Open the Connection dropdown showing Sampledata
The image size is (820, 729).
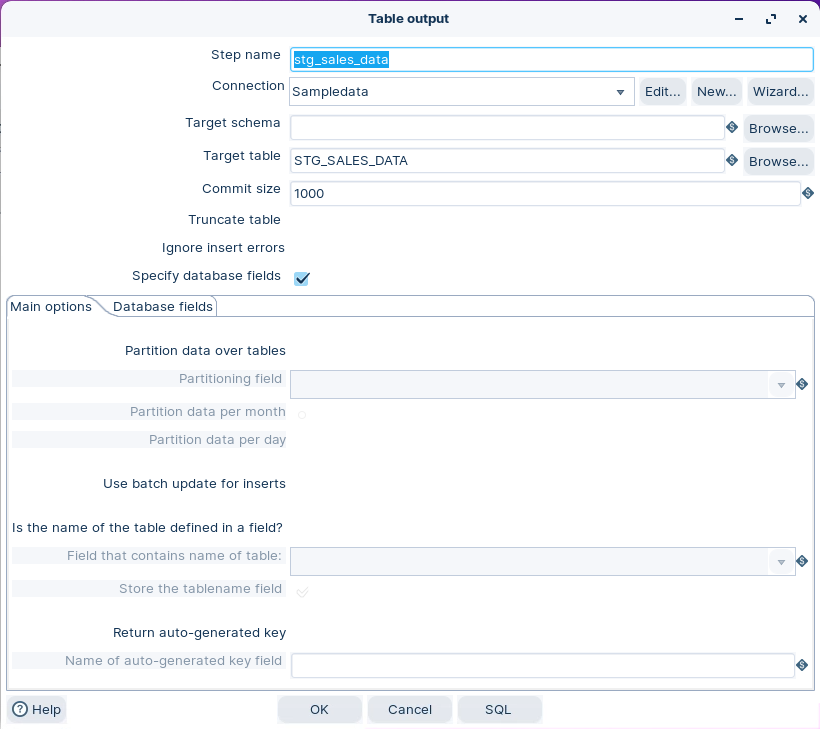[620, 92]
